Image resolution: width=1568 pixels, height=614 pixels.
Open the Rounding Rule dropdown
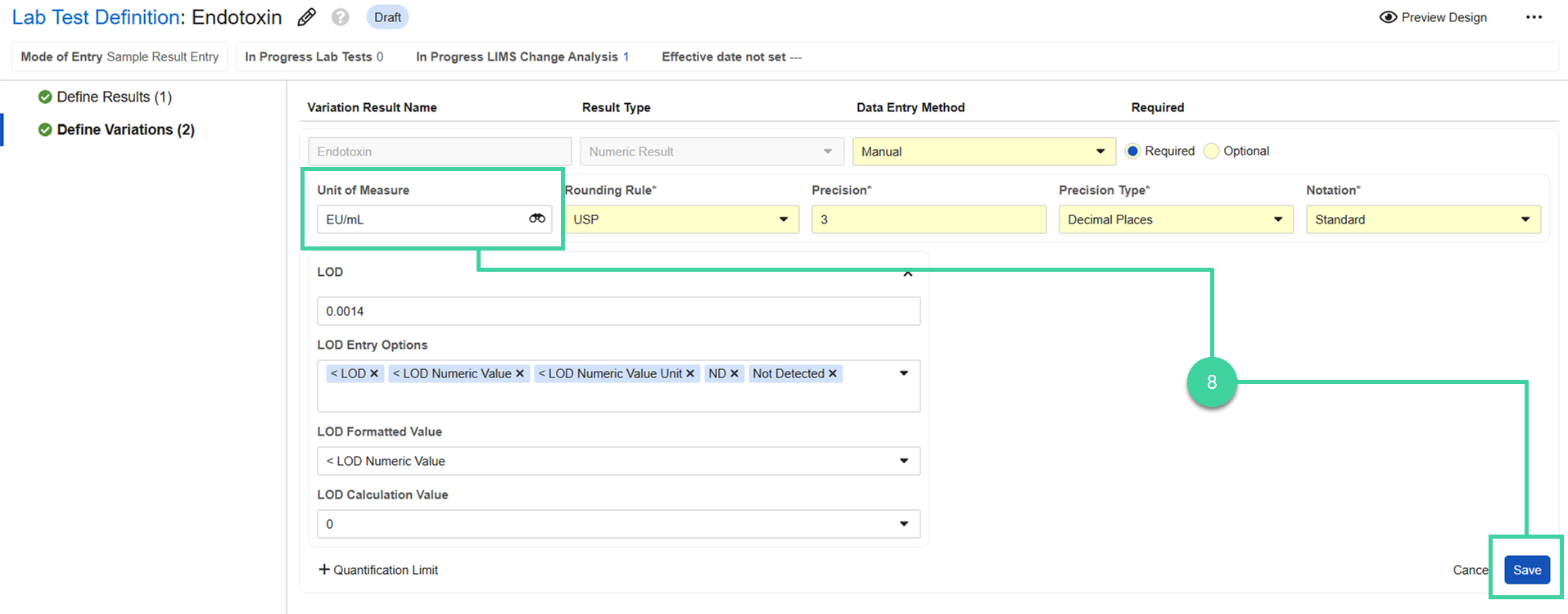point(681,219)
